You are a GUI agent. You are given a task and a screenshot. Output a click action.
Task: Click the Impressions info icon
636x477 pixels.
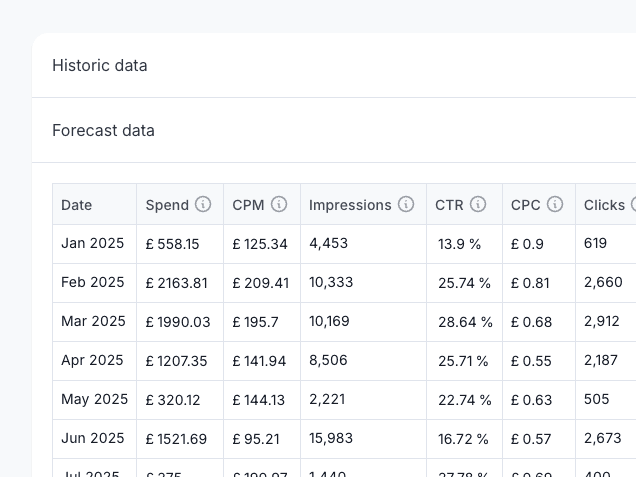click(406, 204)
